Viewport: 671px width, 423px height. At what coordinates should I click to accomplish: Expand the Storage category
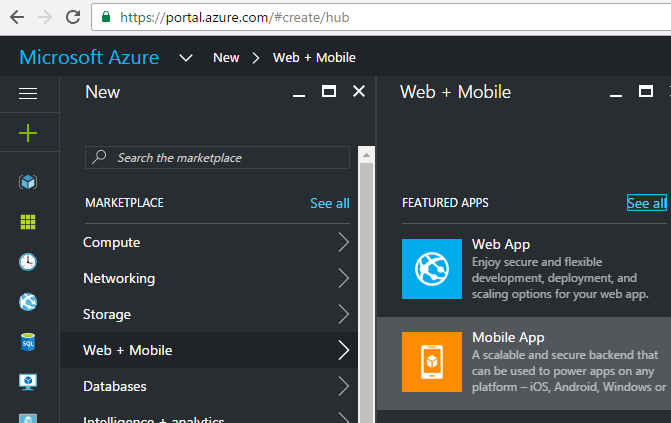[208, 314]
